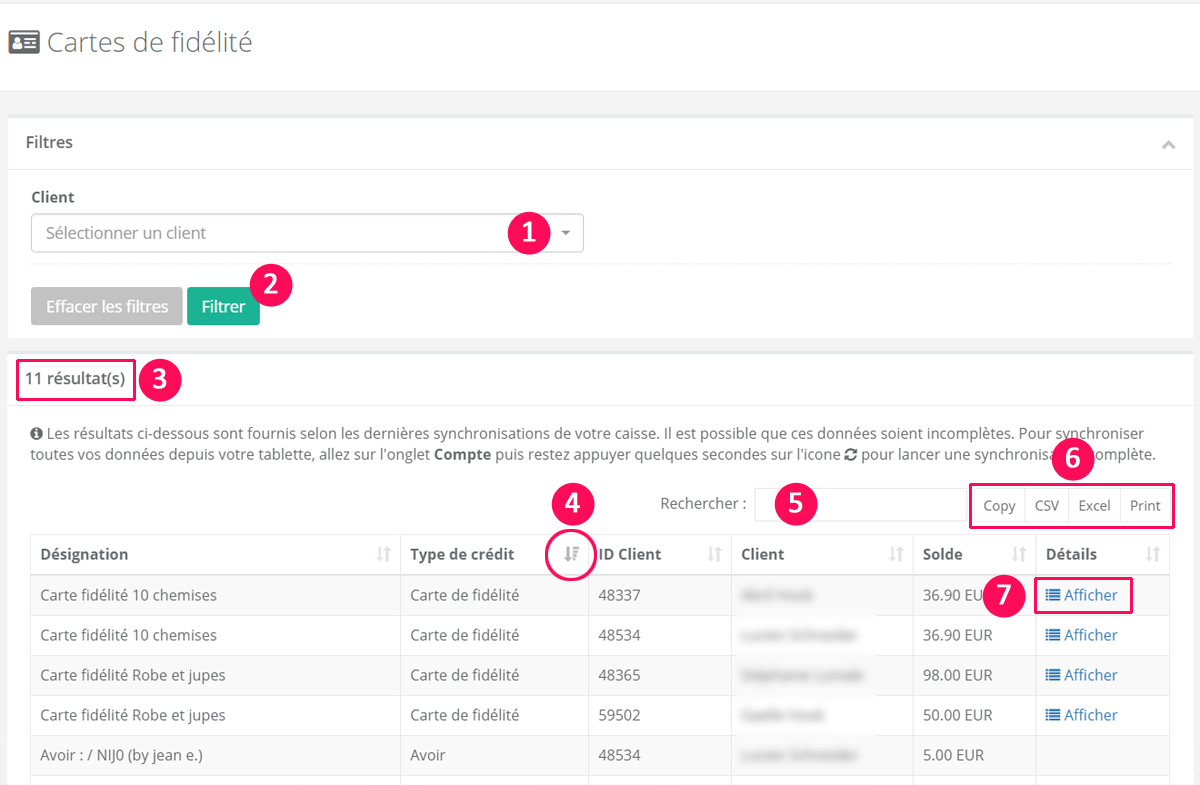Sort by Désignation column sort icon
The image size is (1200, 785).
(x=383, y=554)
